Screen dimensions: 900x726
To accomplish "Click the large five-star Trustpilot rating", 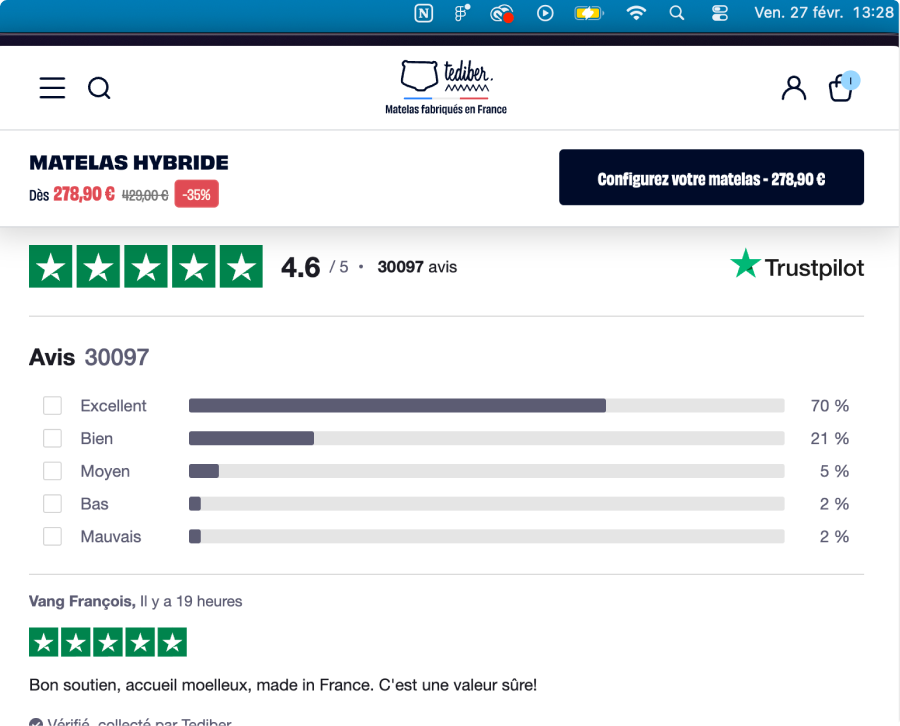I will point(146,266).
